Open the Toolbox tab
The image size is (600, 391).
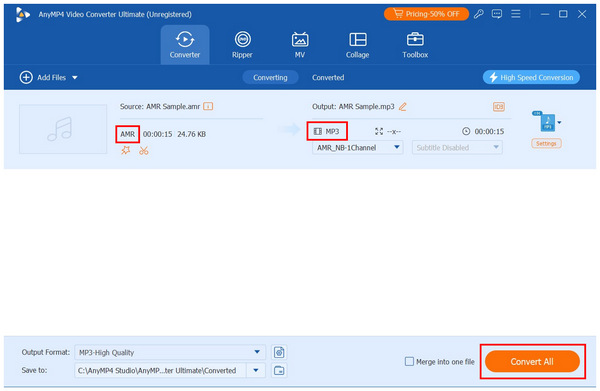click(x=415, y=45)
